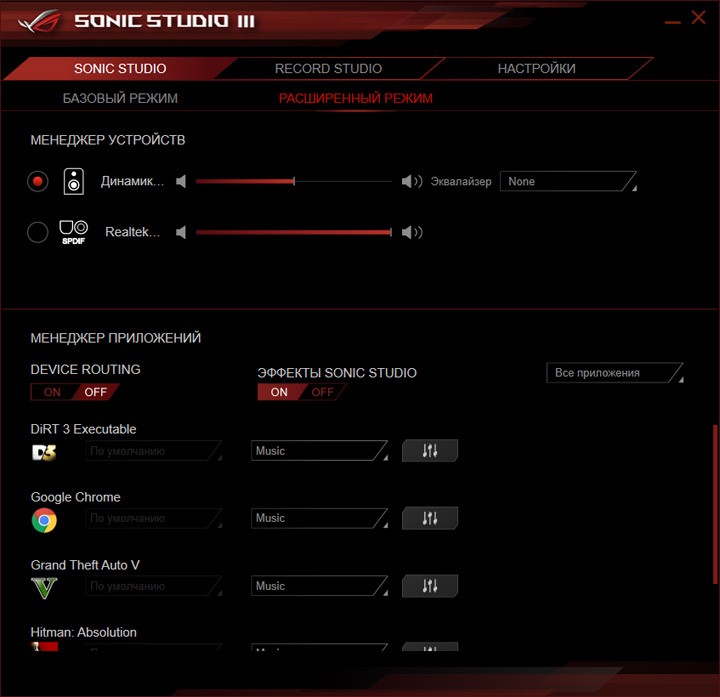Viewport: 720px width, 697px height.
Task: Click the МЕНЕДЖЕР ПРИЛОЖЕНИЙ heading
Action: (x=115, y=338)
